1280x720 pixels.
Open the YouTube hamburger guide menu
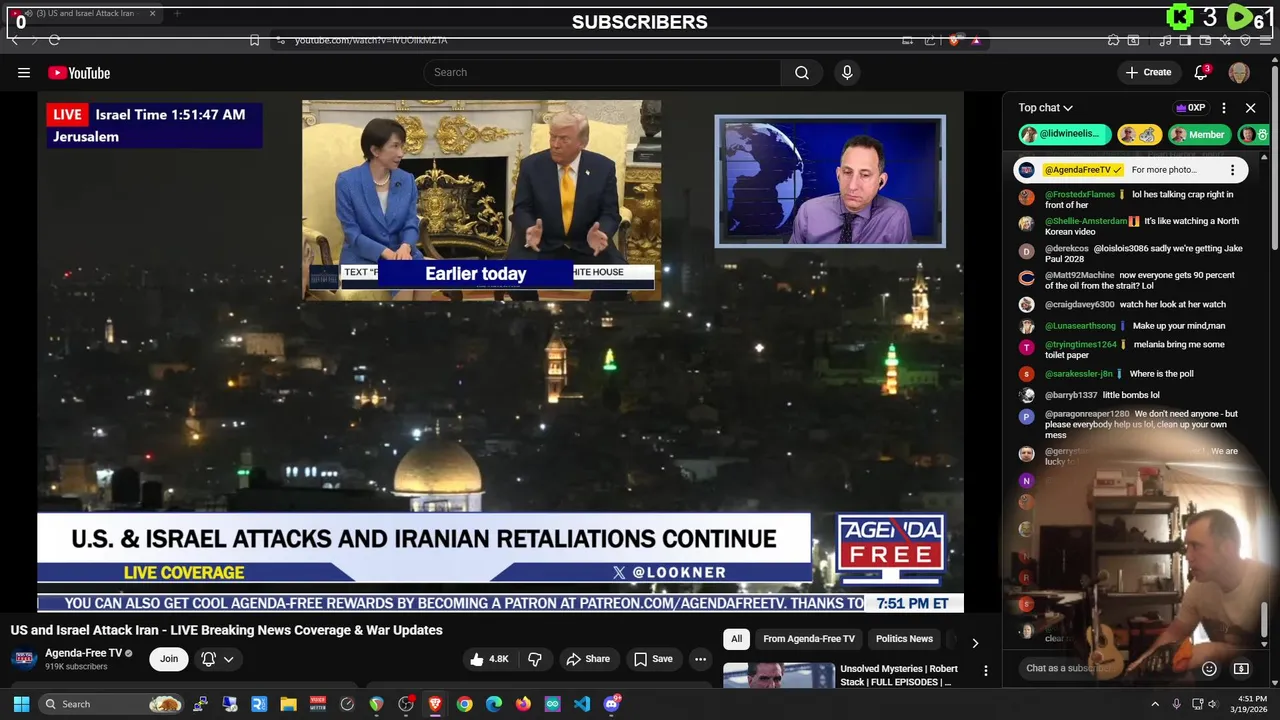click(24, 72)
